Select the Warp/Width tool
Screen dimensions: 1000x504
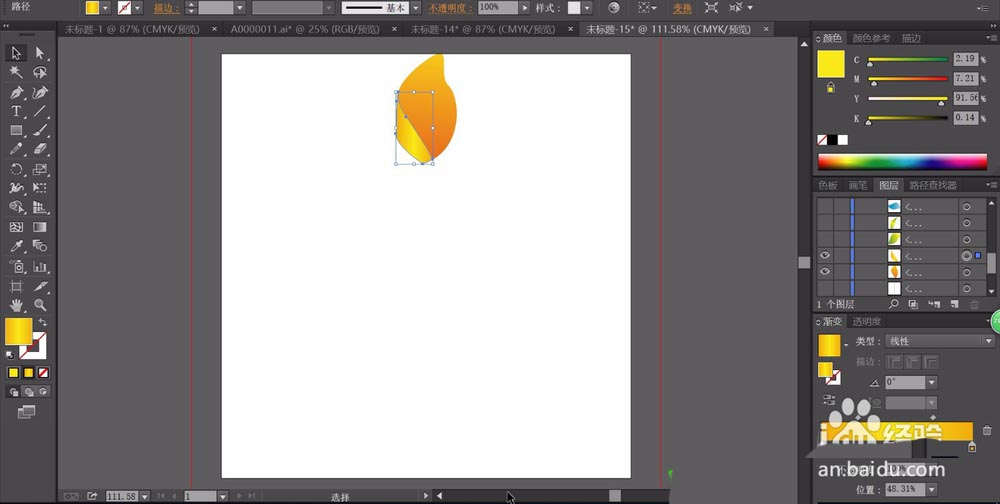[16, 188]
